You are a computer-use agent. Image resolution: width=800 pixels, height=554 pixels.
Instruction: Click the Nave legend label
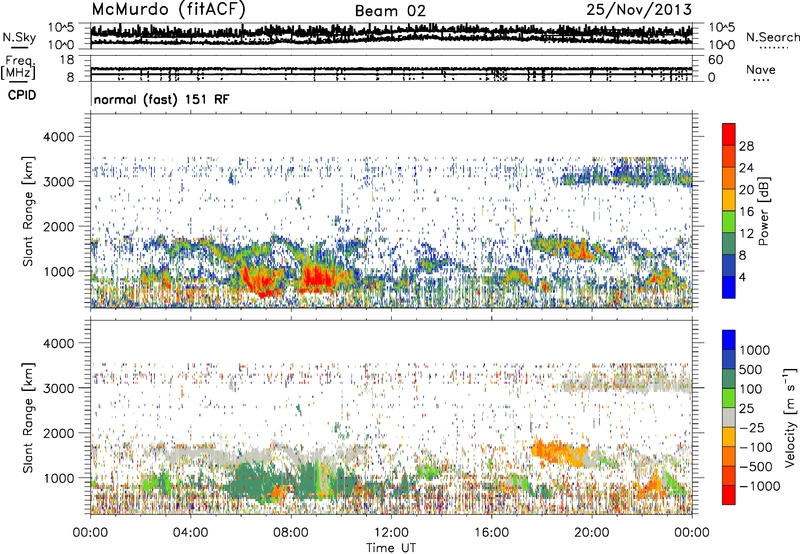click(x=761, y=69)
